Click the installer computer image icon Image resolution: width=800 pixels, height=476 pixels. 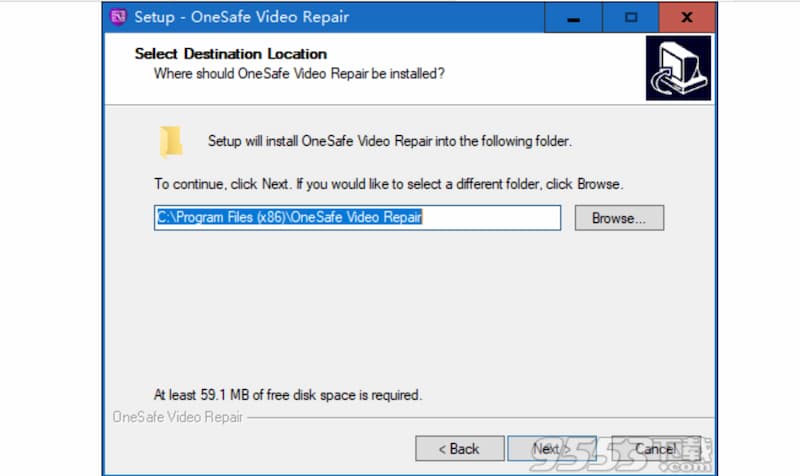click(678, 68)
